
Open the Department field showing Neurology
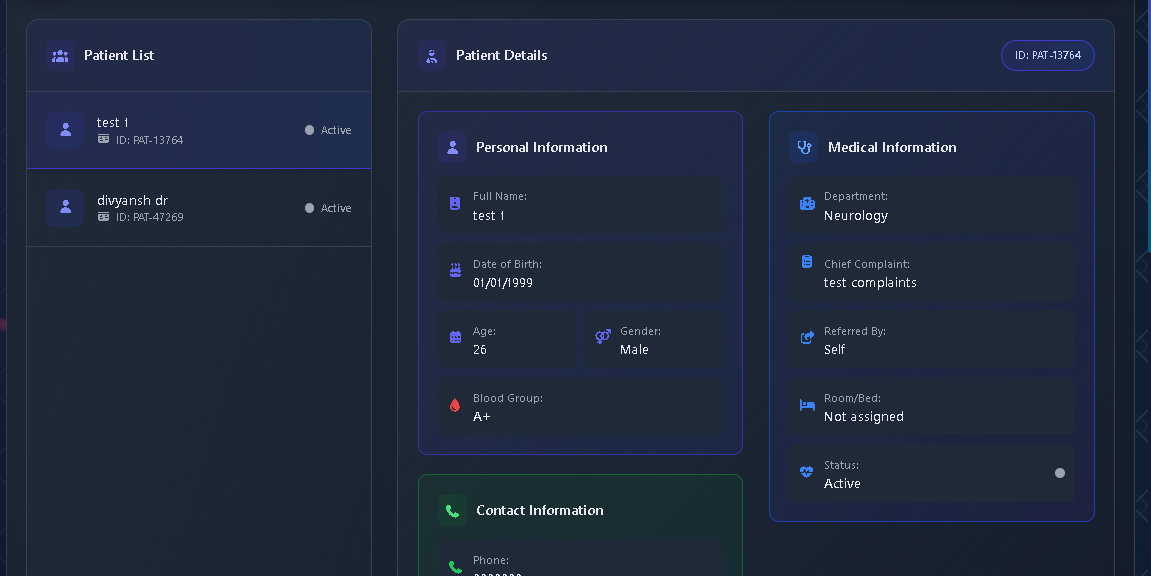[932, 205]
